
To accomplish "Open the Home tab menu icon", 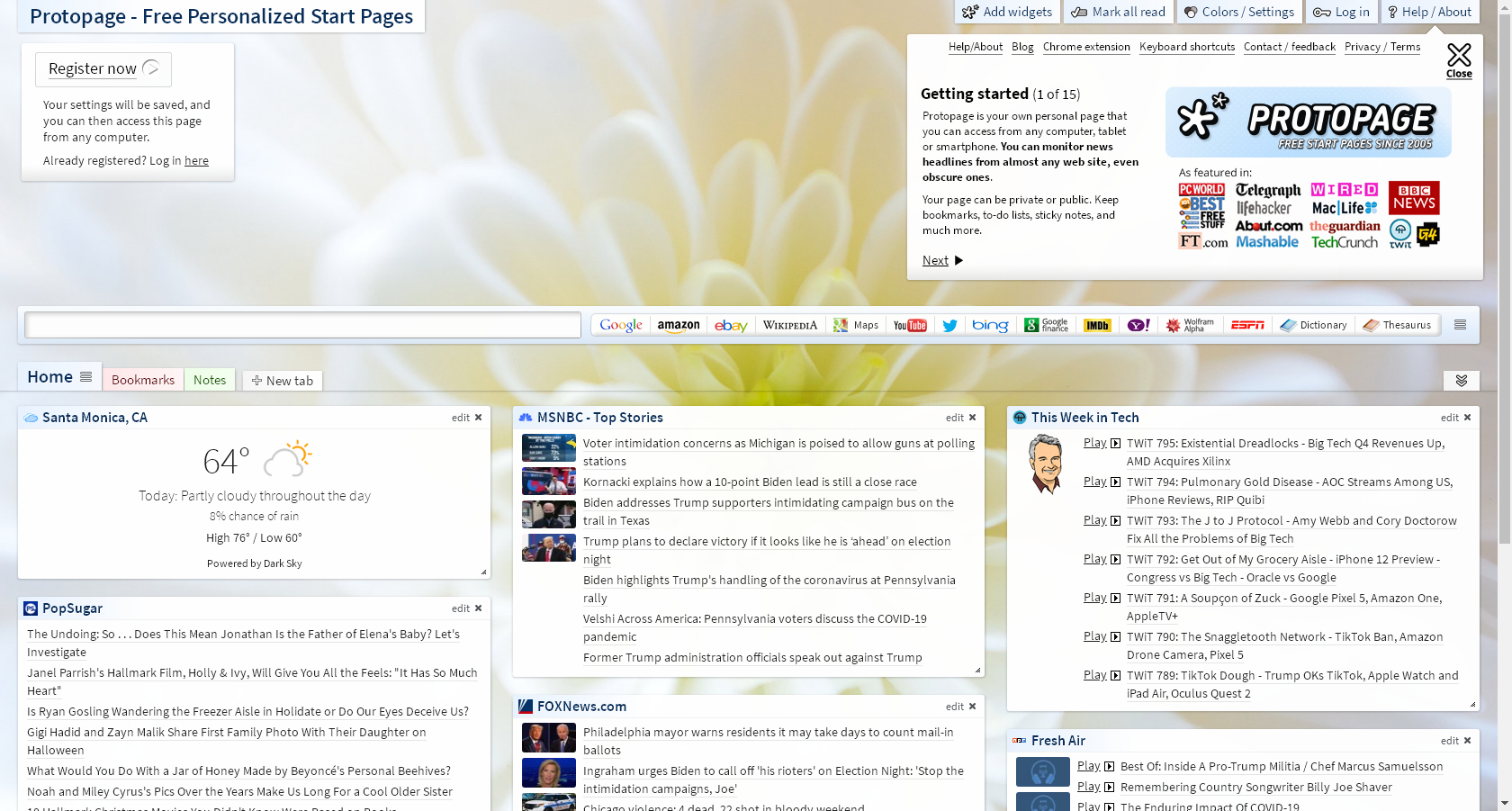I will [85, 376].
